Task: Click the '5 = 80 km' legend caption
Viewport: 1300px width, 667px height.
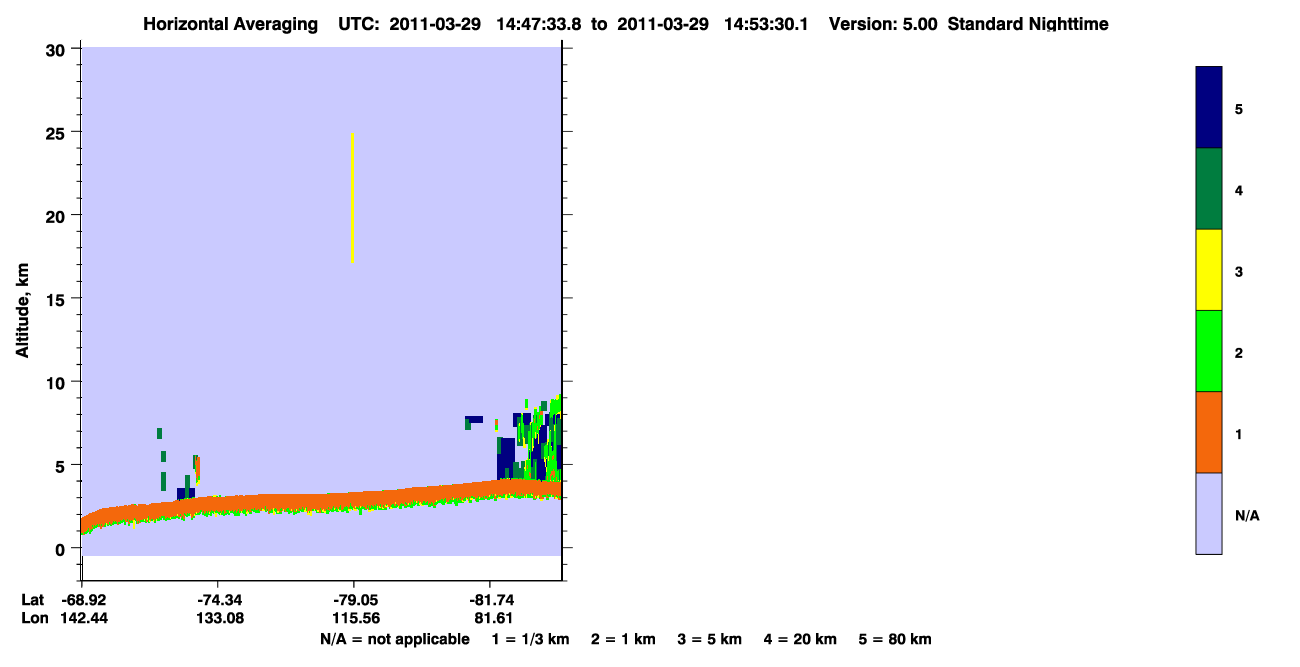Action: click(x=895, y=639)
